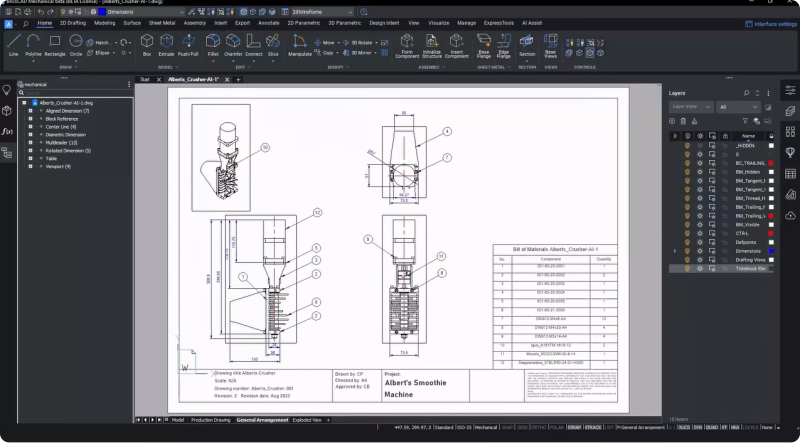Open the All layer filter dropdown
Screen dimensions: 800x443
738,107
